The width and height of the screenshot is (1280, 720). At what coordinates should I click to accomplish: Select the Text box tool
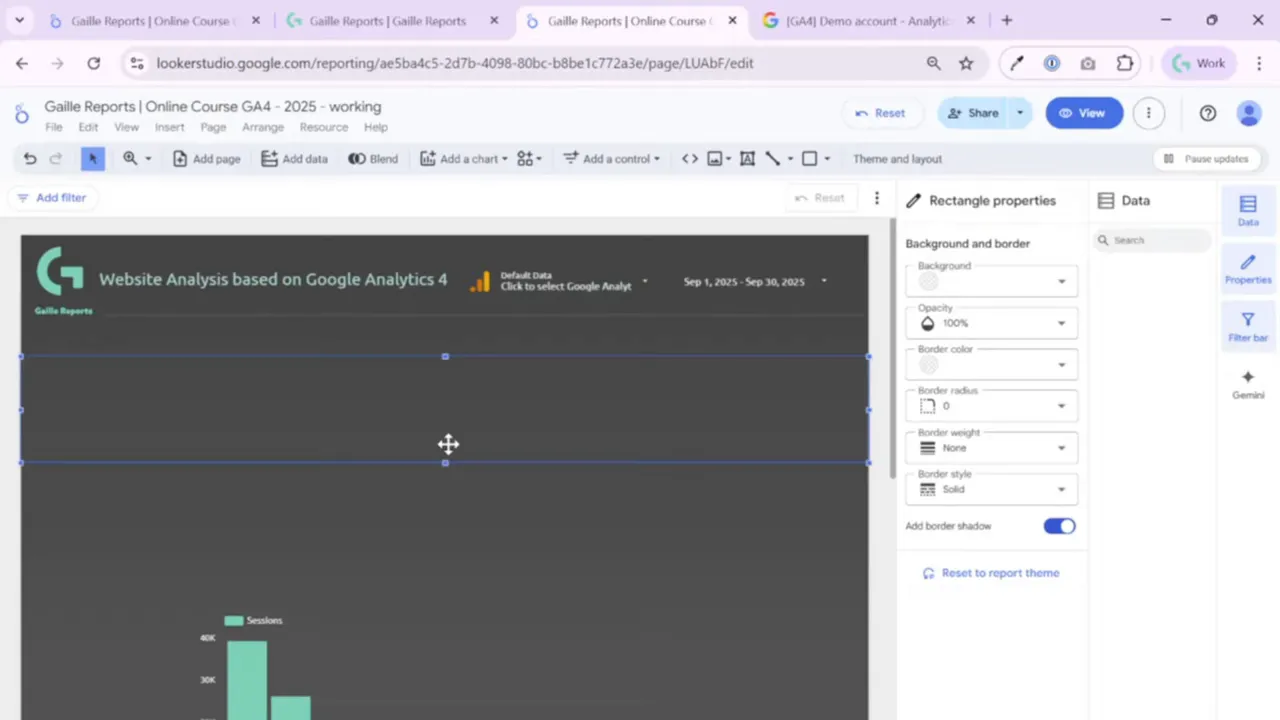747,159
